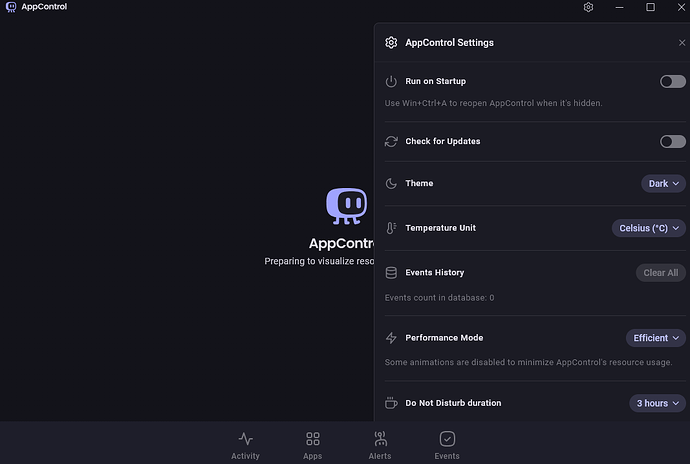The image size is (690, 464).
Task: Click the Do Not Disturb duration label
Action: click(453, 403)
